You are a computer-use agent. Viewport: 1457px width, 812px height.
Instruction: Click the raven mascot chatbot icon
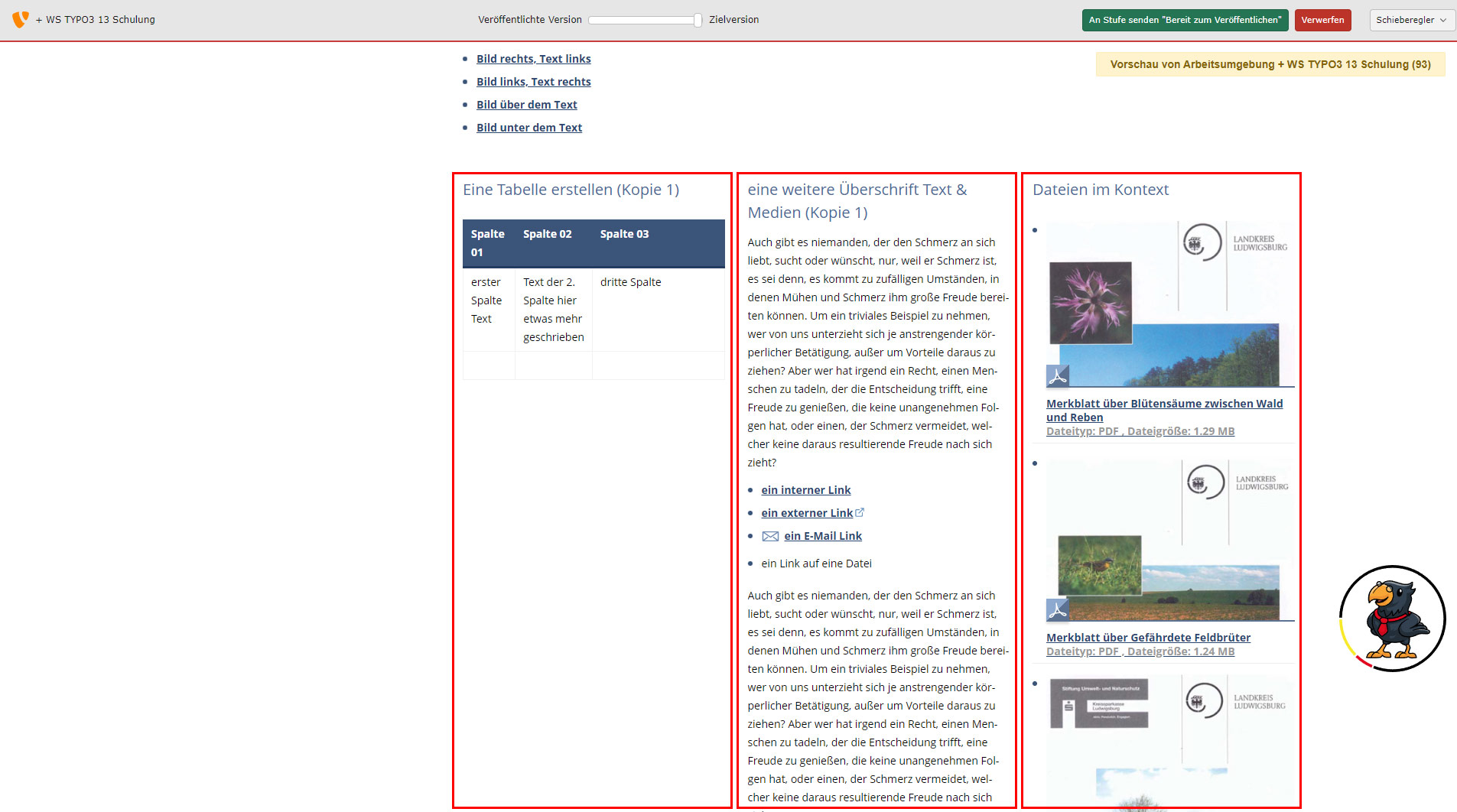(1392, 619)
